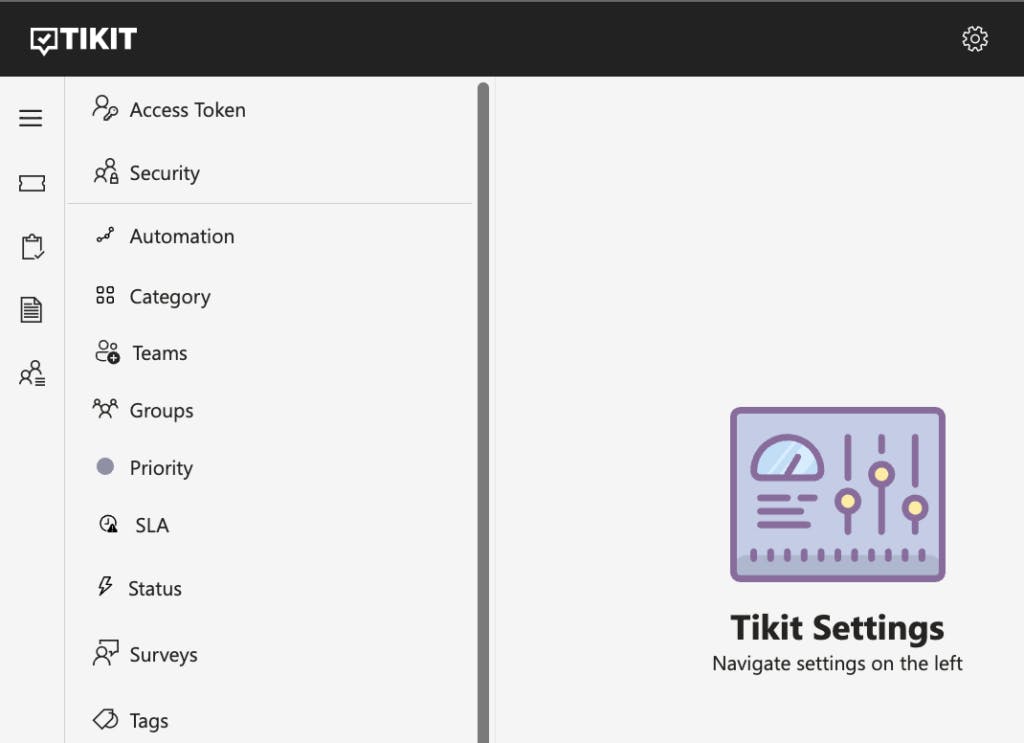This screenshot has height=743, width=1024.
Task: Click the Automation workflow icon
Action: pyautogui.click(x=105, y=236)
